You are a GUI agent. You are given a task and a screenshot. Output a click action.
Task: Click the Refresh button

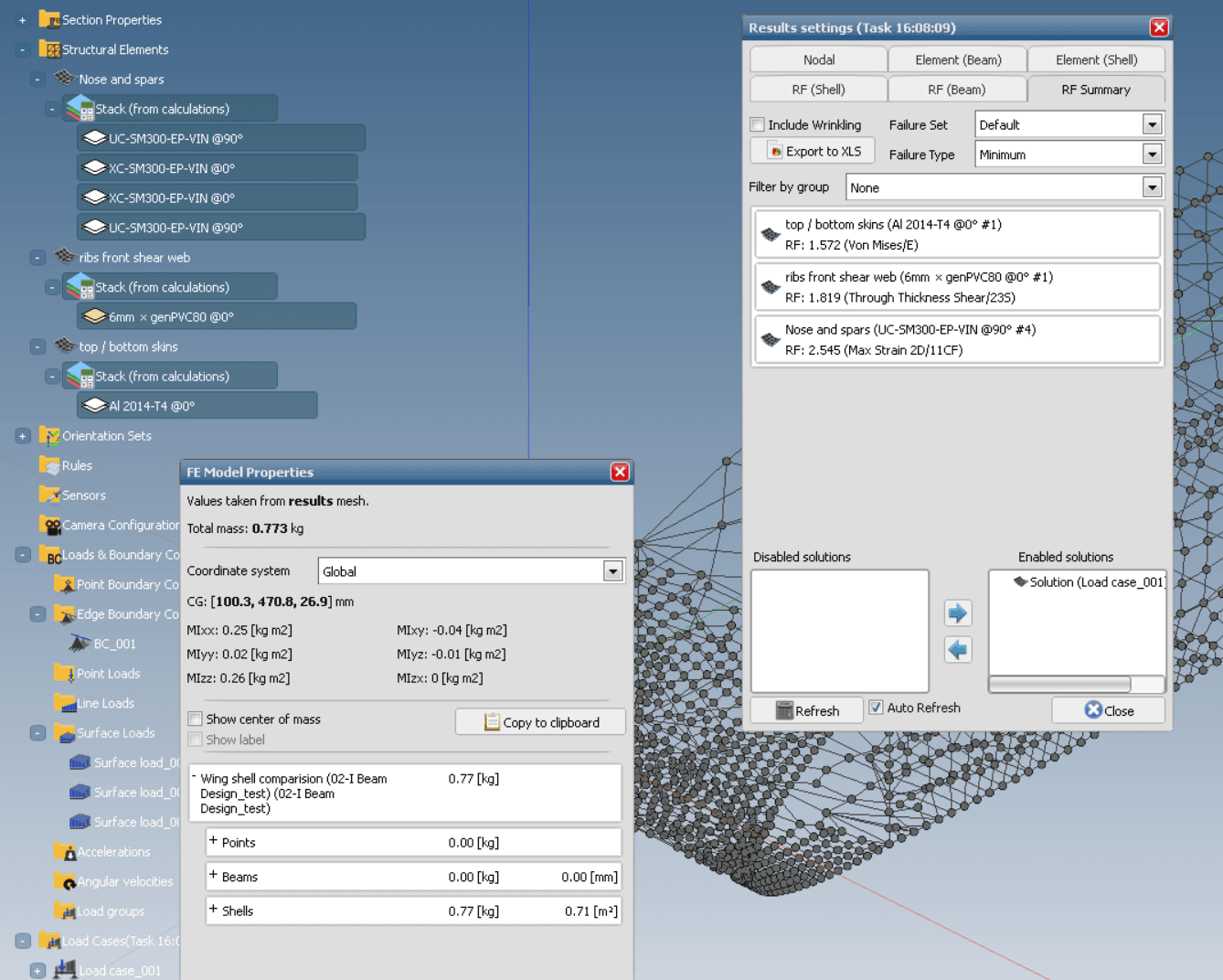pos(807,710)
